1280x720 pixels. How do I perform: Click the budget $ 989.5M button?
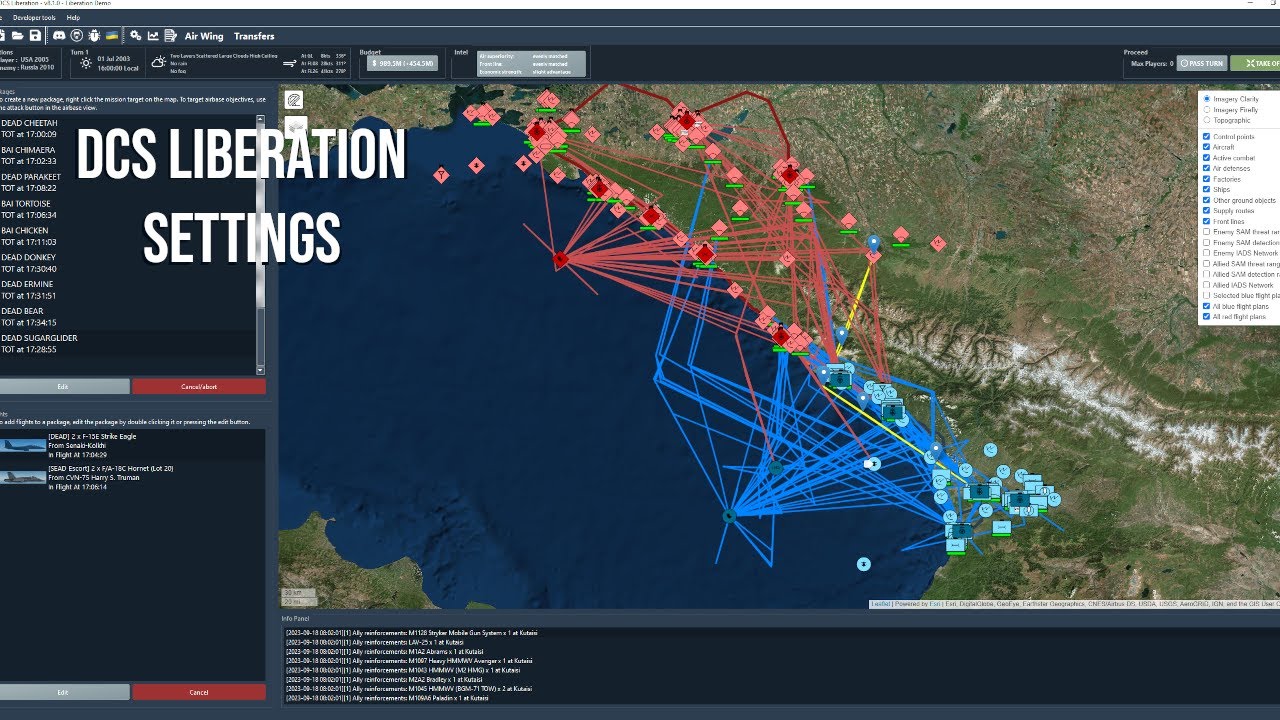[403, 63]
